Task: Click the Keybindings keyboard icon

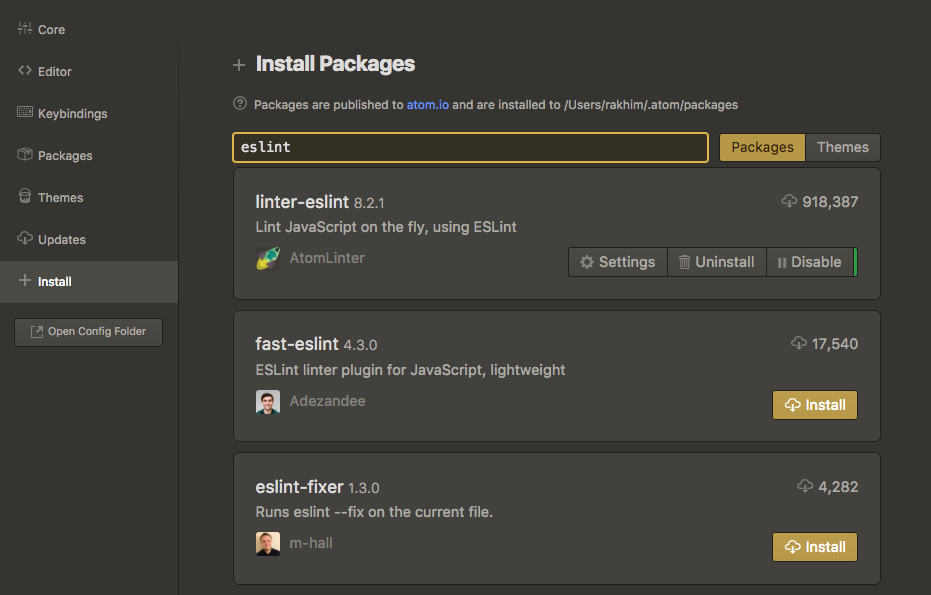Action: [x=24, y=113]
